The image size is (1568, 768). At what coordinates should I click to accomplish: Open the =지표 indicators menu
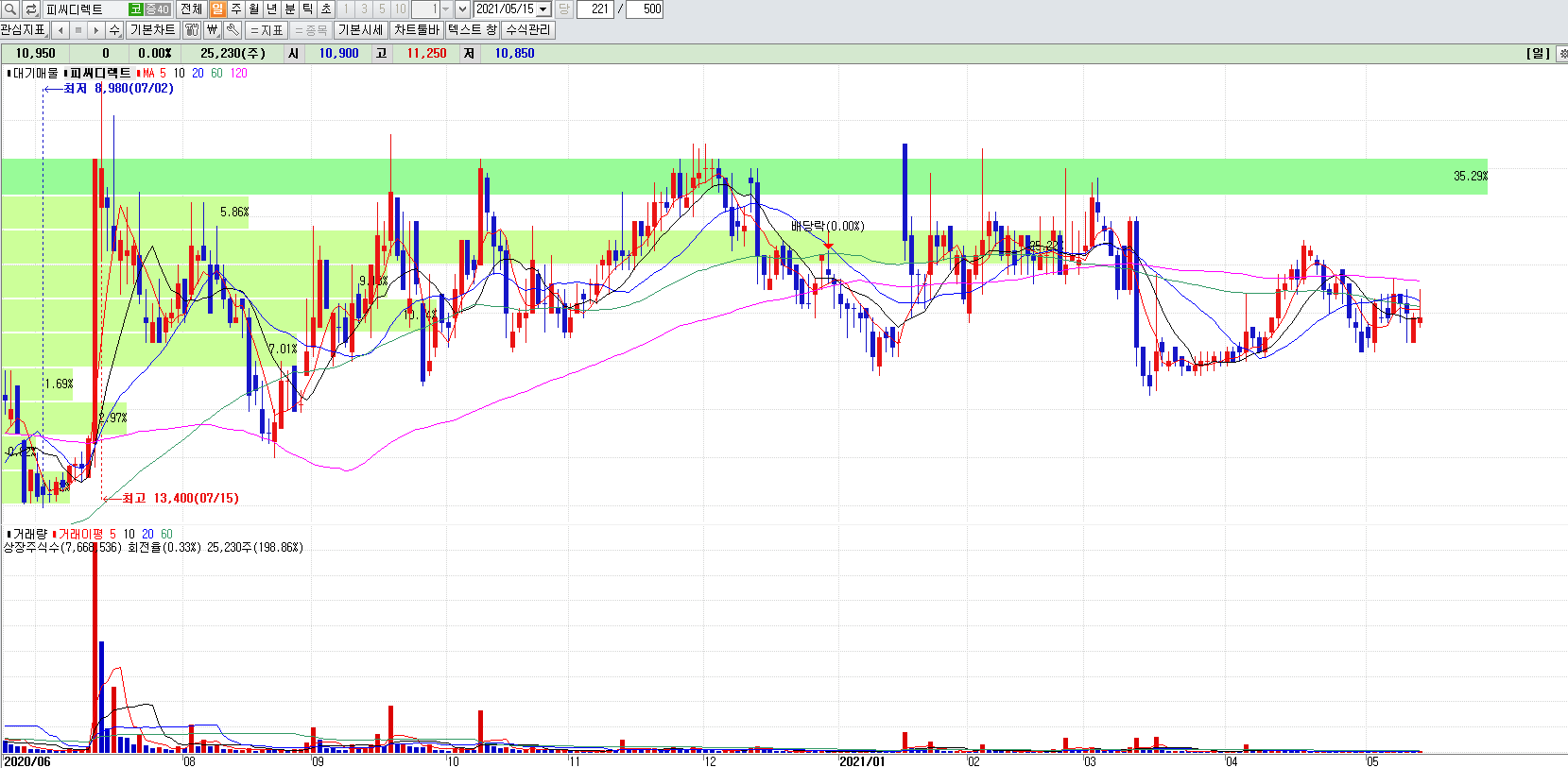pos(267,30)
